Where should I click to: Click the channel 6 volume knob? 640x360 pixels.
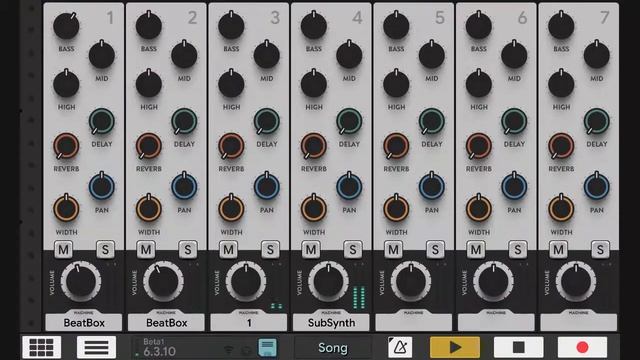(x=493, y=282)
